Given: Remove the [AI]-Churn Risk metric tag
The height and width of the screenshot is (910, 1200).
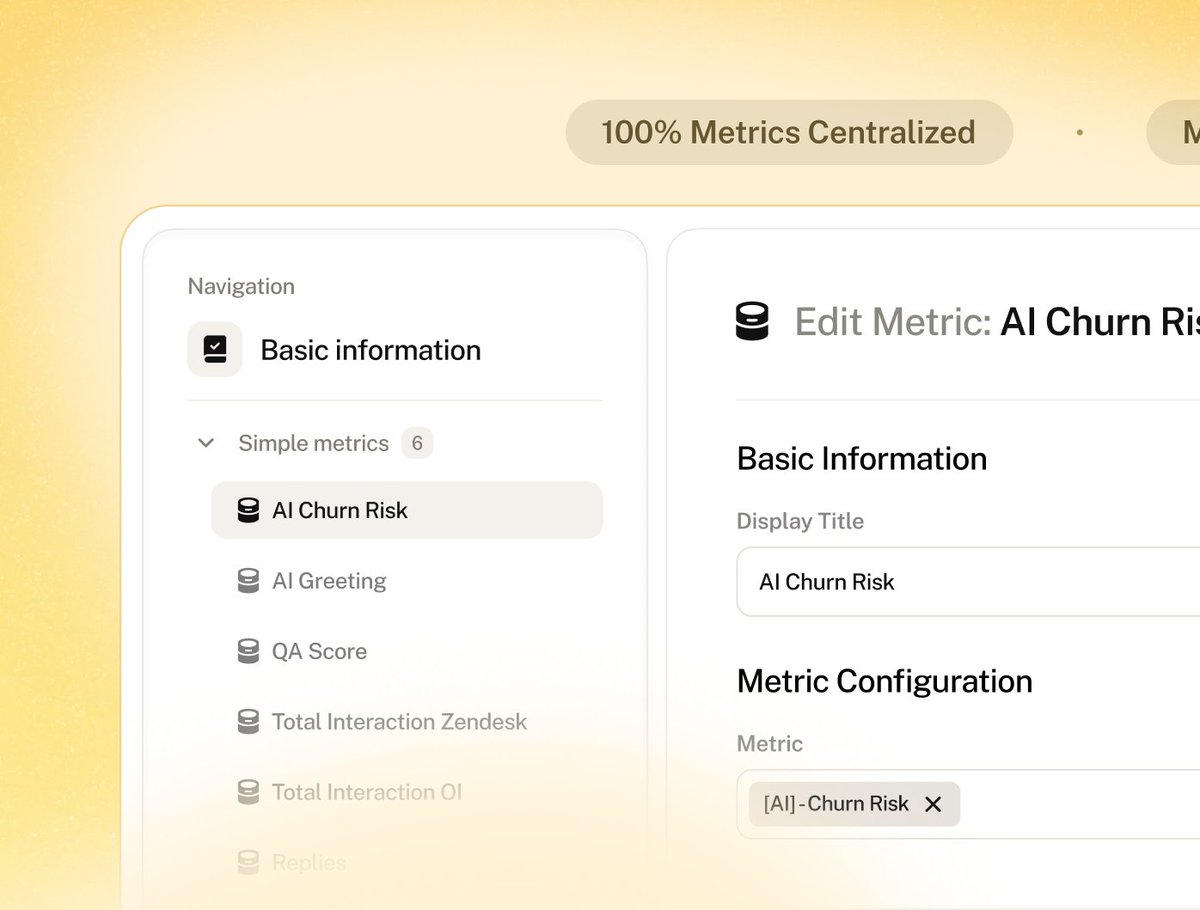Looking at the screenshot, I should [933, 804].
